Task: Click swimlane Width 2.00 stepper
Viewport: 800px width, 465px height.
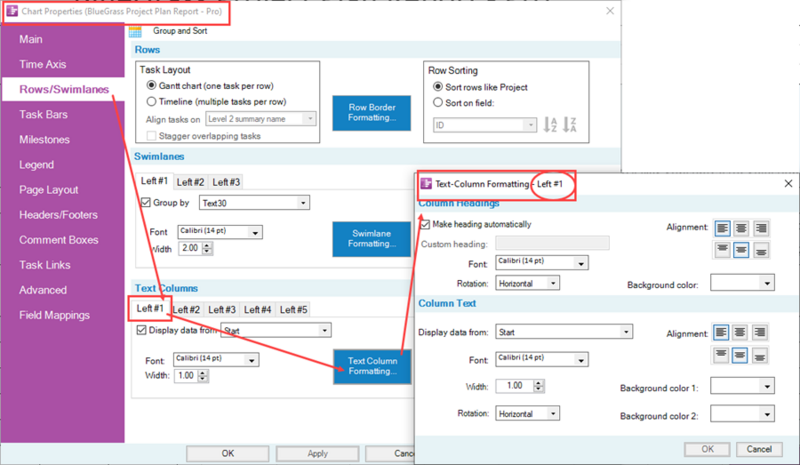Action: (x=207, y=249)
